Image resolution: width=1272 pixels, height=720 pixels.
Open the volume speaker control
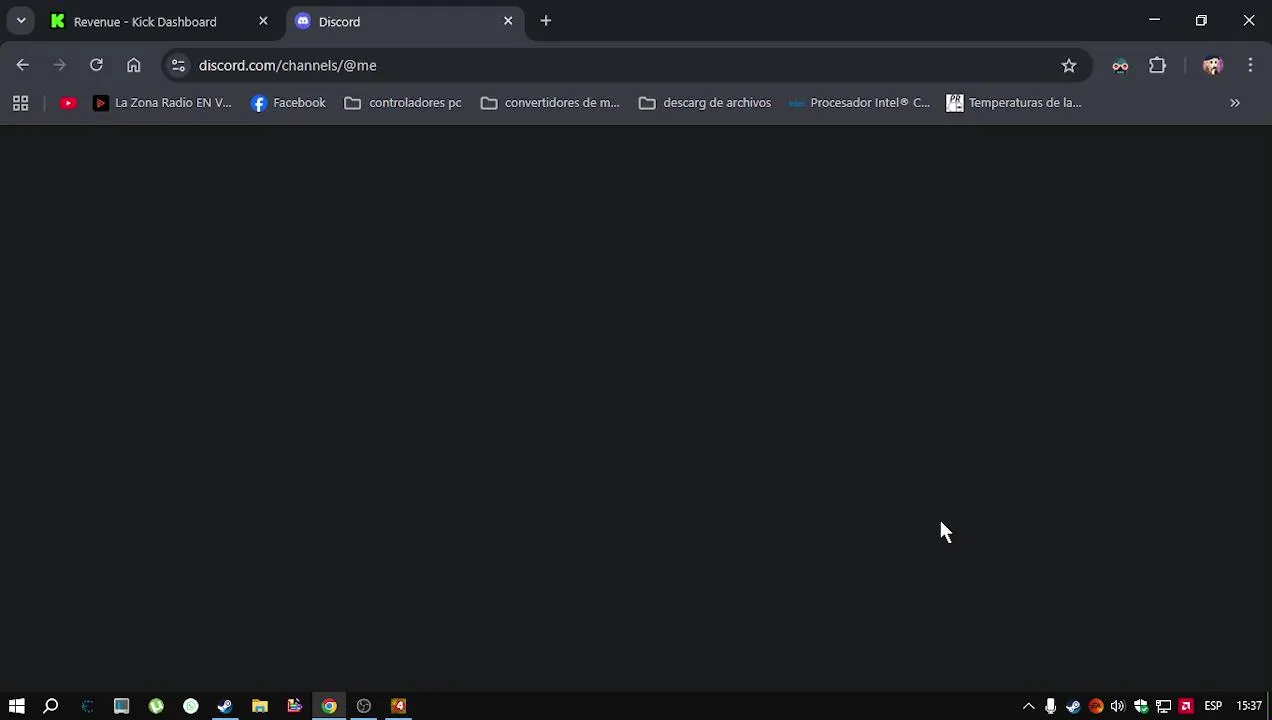point(1118,706)
